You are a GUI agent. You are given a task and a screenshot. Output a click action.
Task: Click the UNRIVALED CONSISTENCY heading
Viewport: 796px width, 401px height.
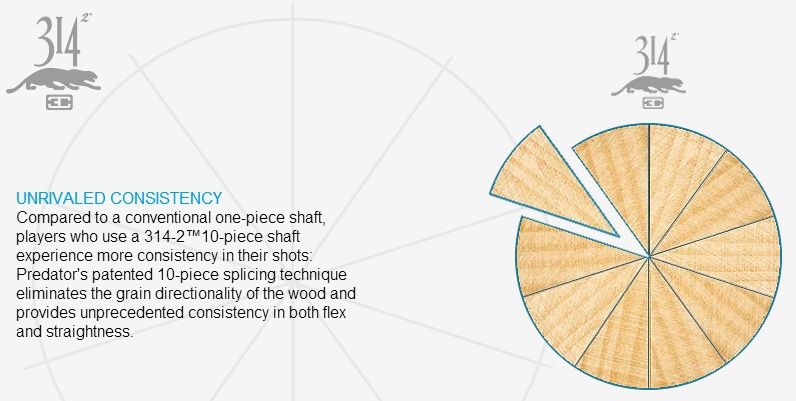[x=119, y=198]
